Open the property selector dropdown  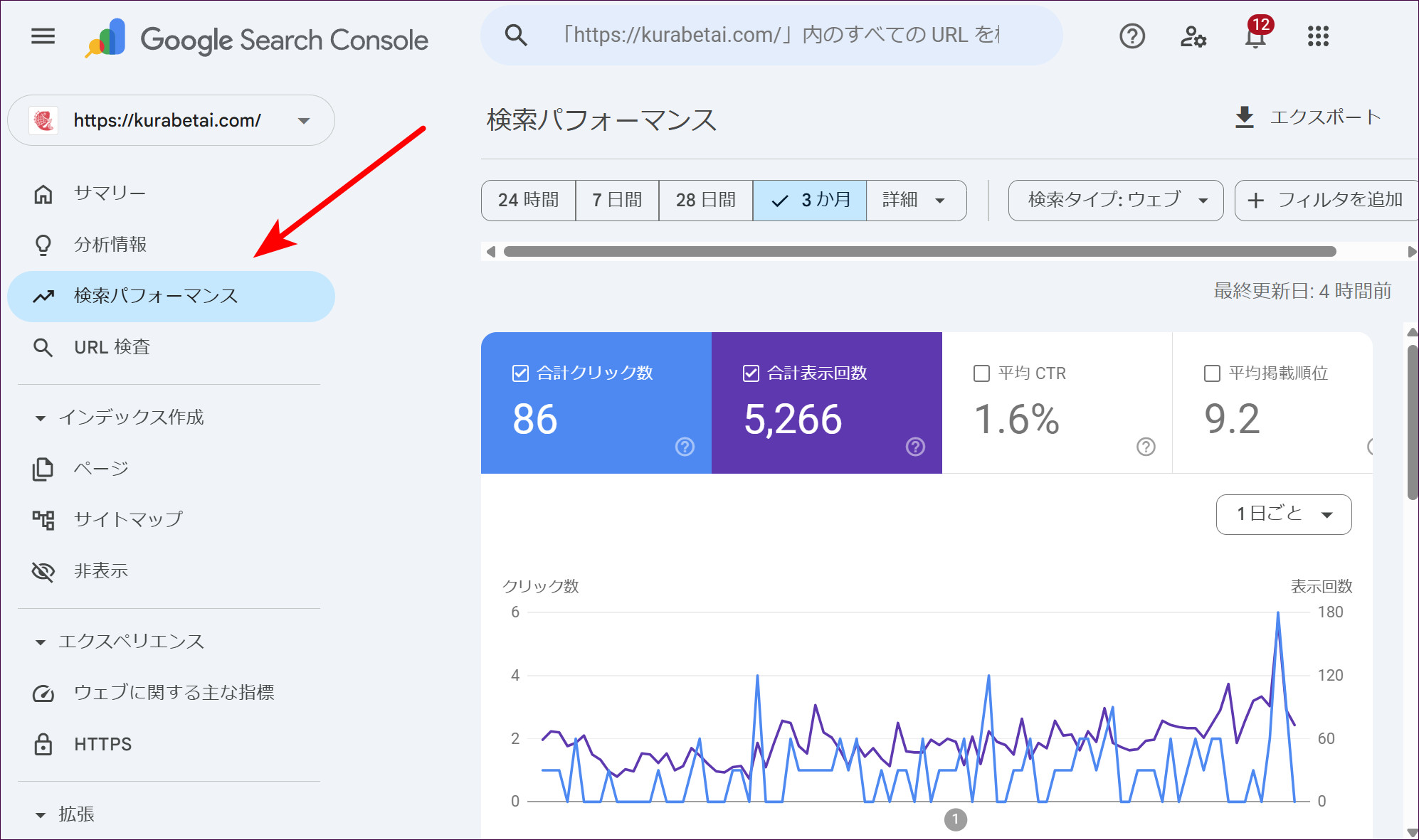point(171,120)
